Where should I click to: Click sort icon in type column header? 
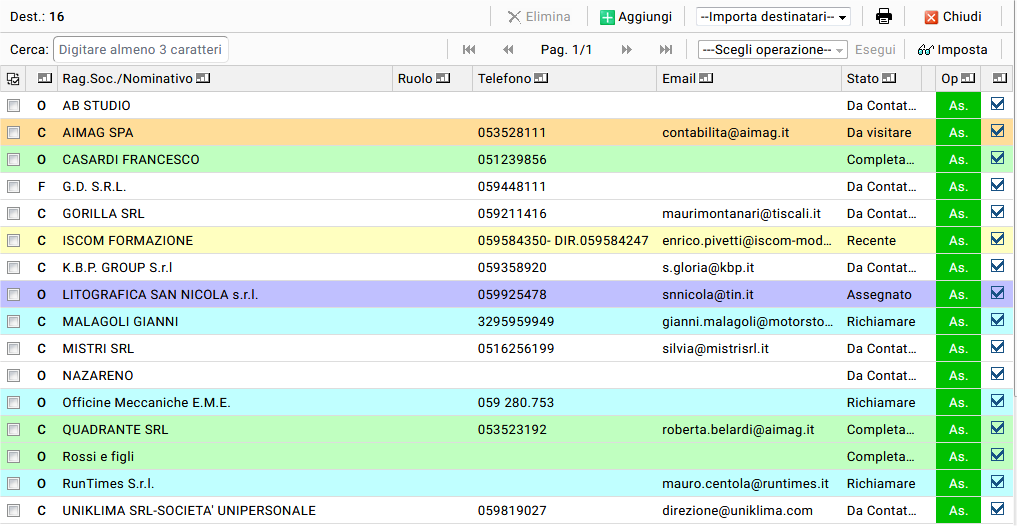(x=45, y=78)
